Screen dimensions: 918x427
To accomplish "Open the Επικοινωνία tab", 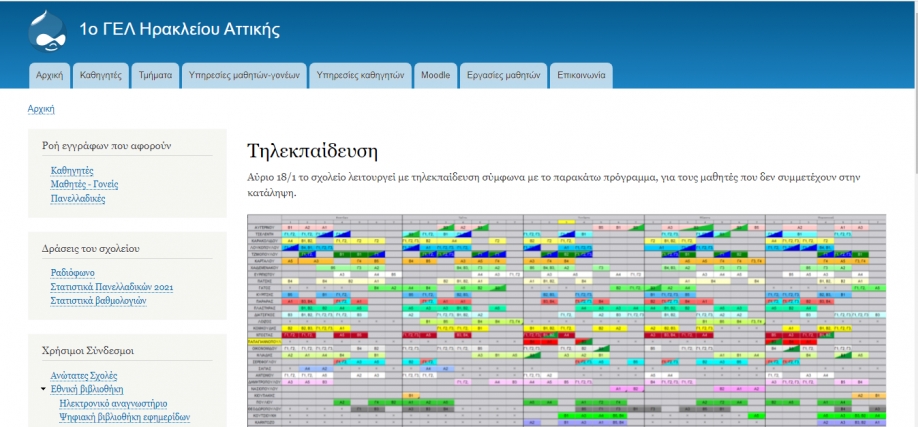I will coord(581,75).
